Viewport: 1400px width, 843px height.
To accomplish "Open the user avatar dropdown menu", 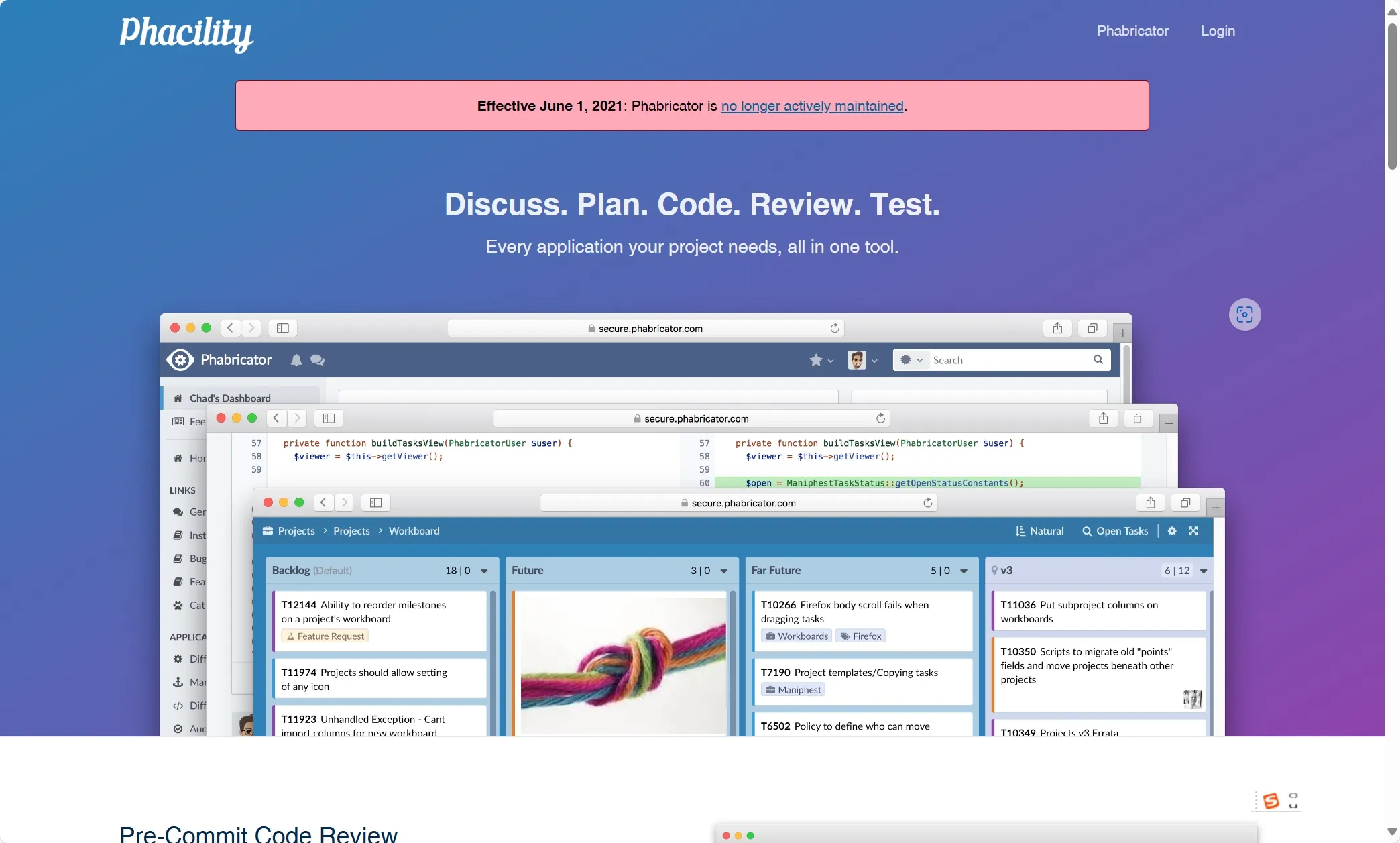I will click(862, 360).
